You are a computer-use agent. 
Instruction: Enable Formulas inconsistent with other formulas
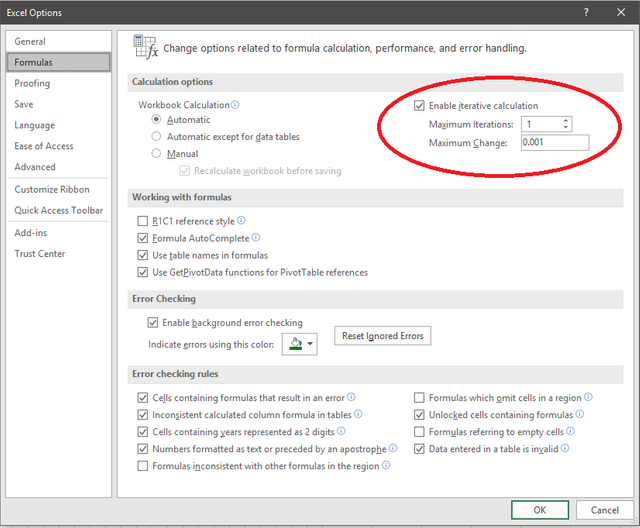pyautogui.click(x=142, y=466)
